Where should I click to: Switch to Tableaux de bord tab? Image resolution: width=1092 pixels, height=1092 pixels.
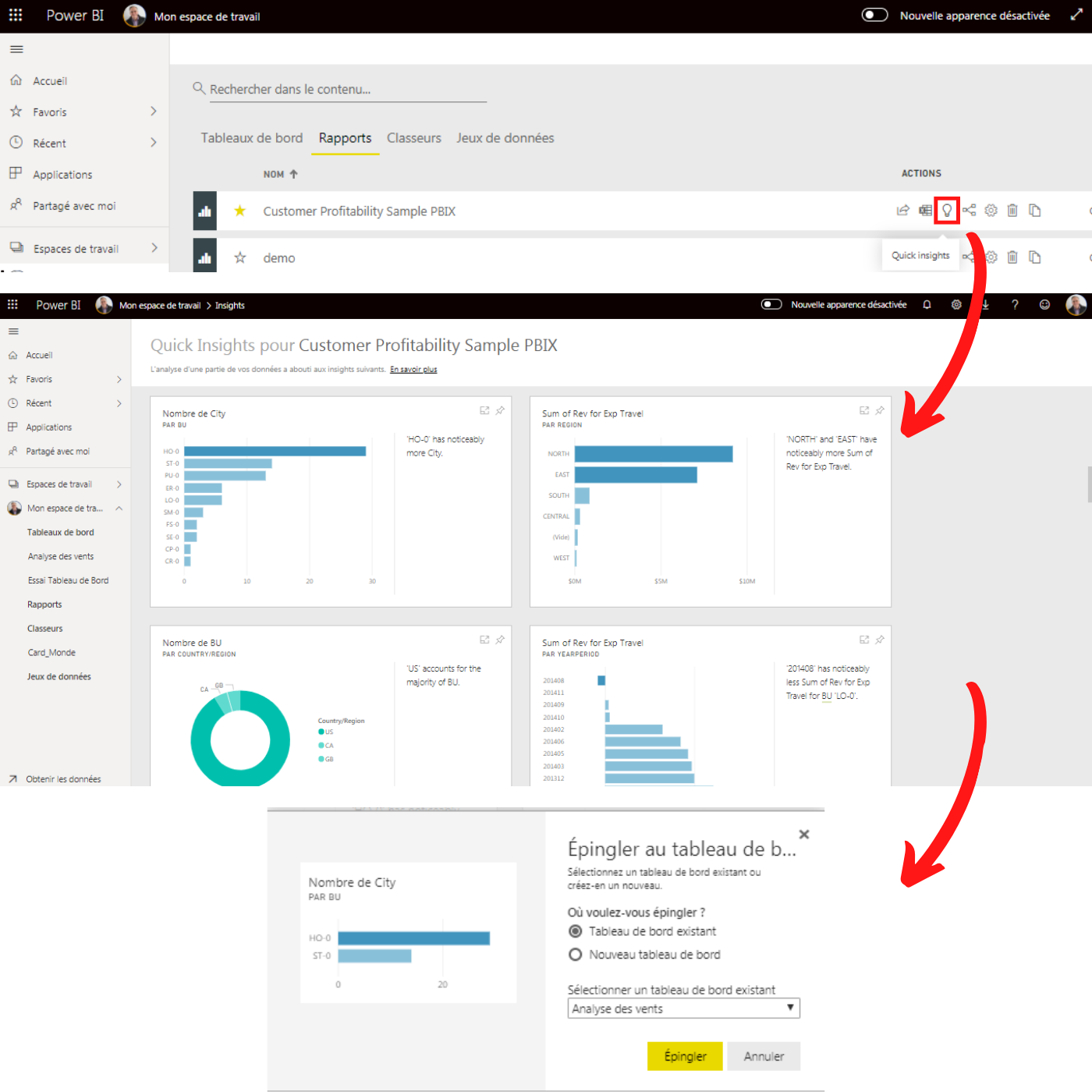click(x=252, y=138)
